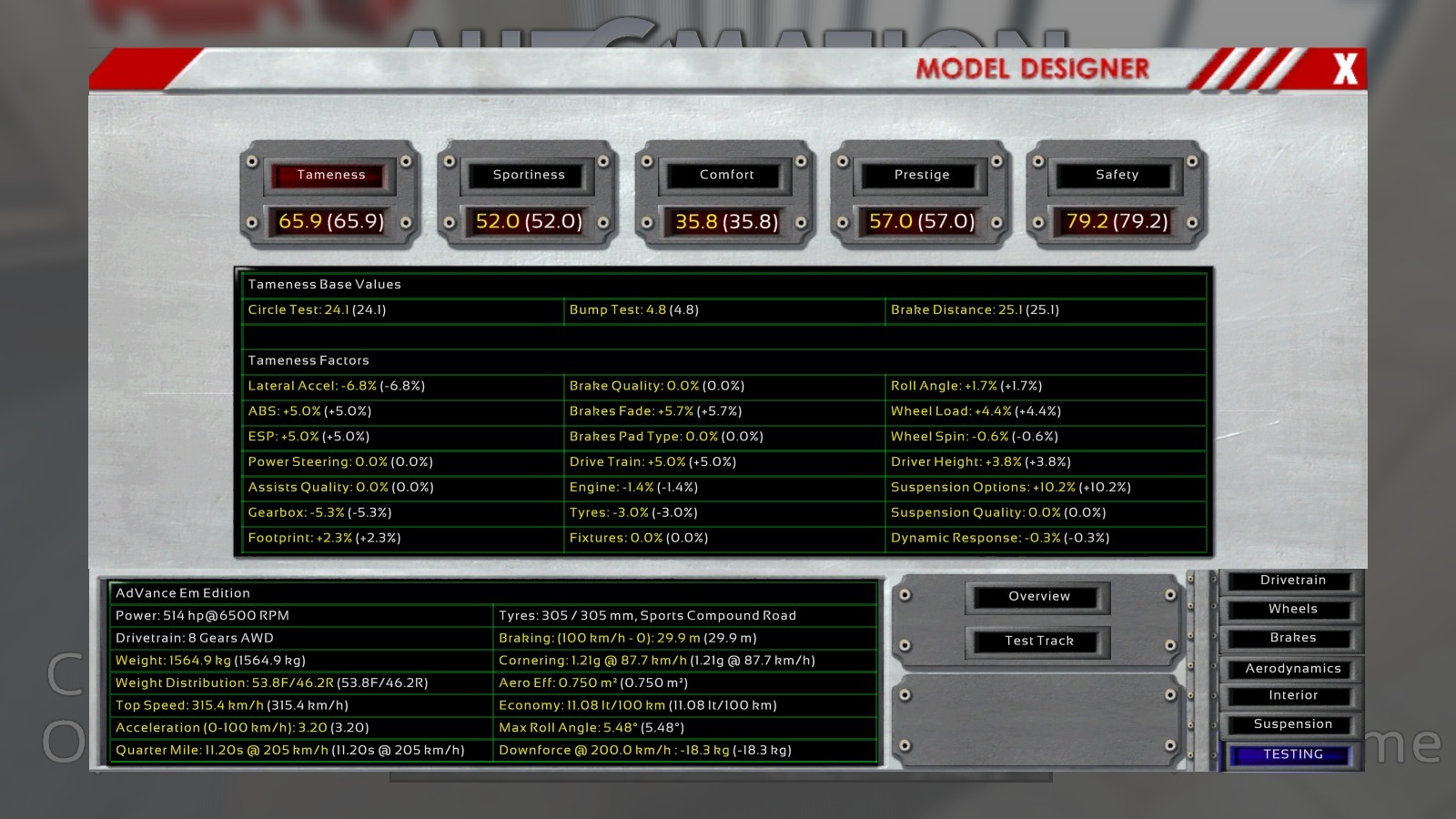Open the Comfort stat breakdown

(x=726, y=175)
